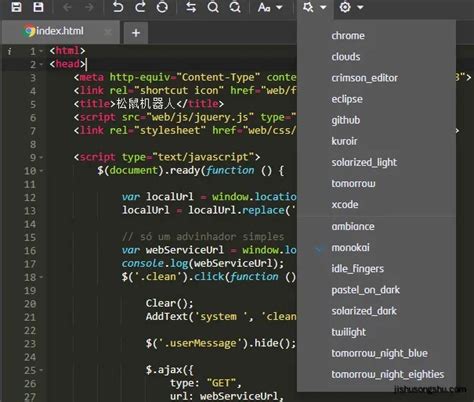Viewport: 474px width, 402px height.
Task: Redo the last edit
Action: click(140, 7)
